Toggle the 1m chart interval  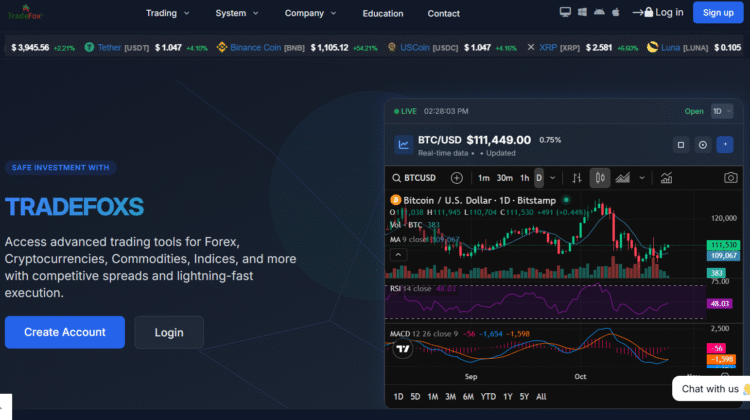point(484,178)
